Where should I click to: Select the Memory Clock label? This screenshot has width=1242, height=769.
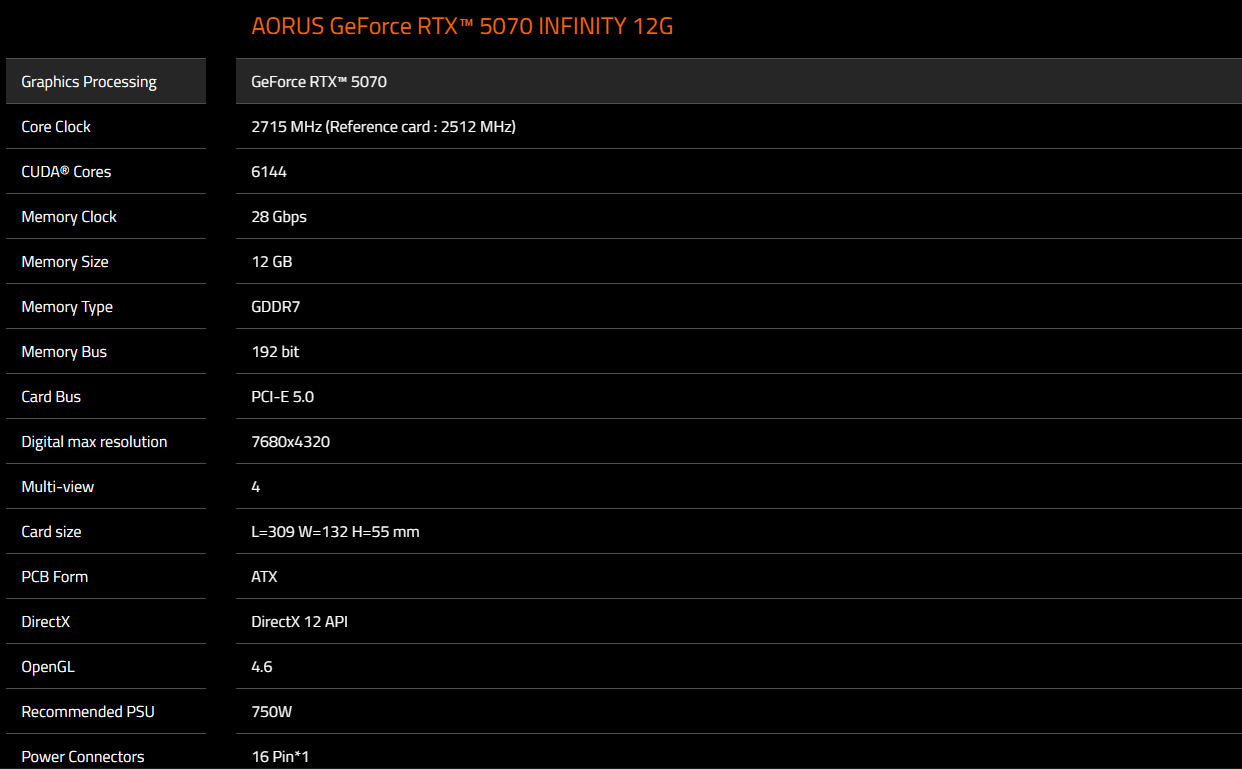click(69, 217)
